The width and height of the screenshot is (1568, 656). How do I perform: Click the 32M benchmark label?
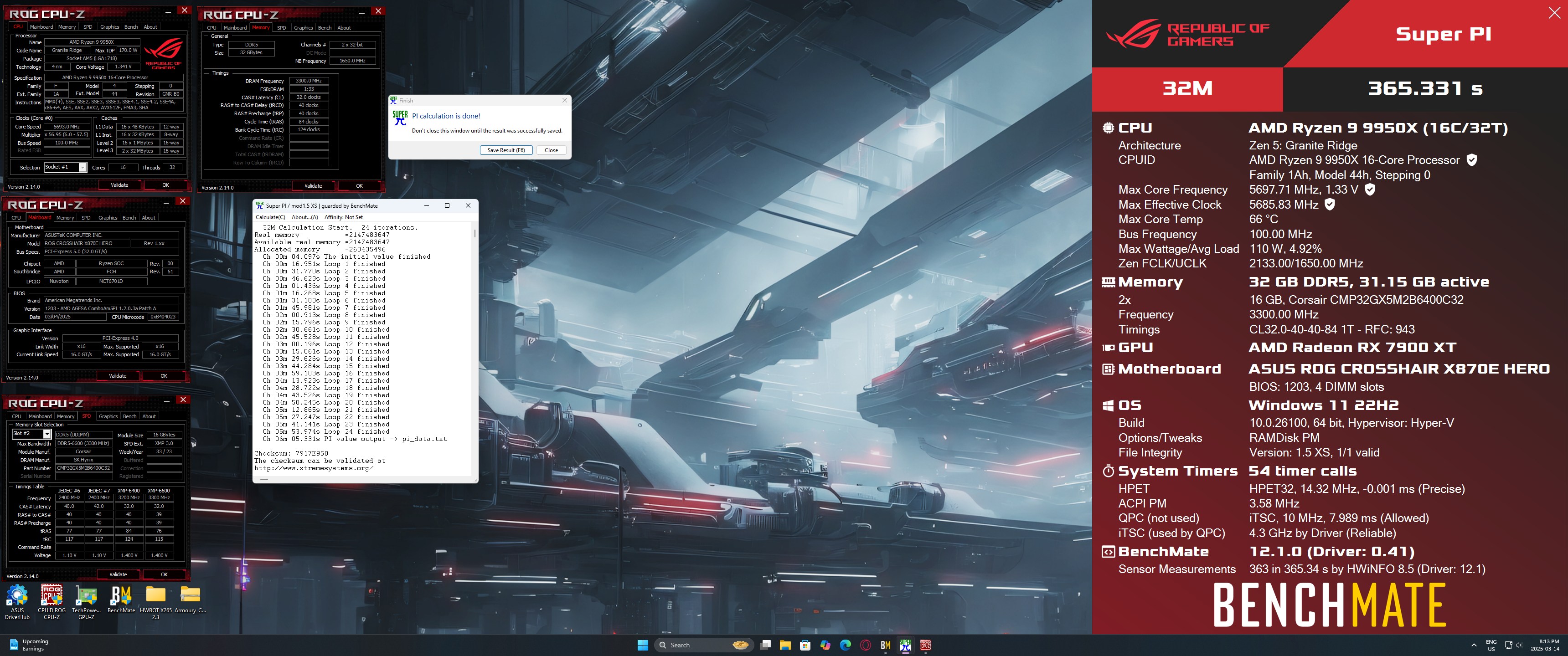pos(1187,89)
